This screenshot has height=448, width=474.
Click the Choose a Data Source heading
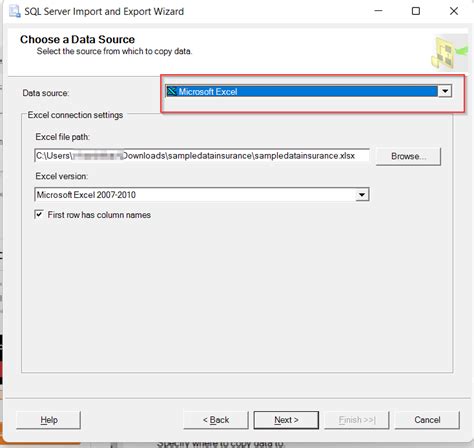(77, 39)
